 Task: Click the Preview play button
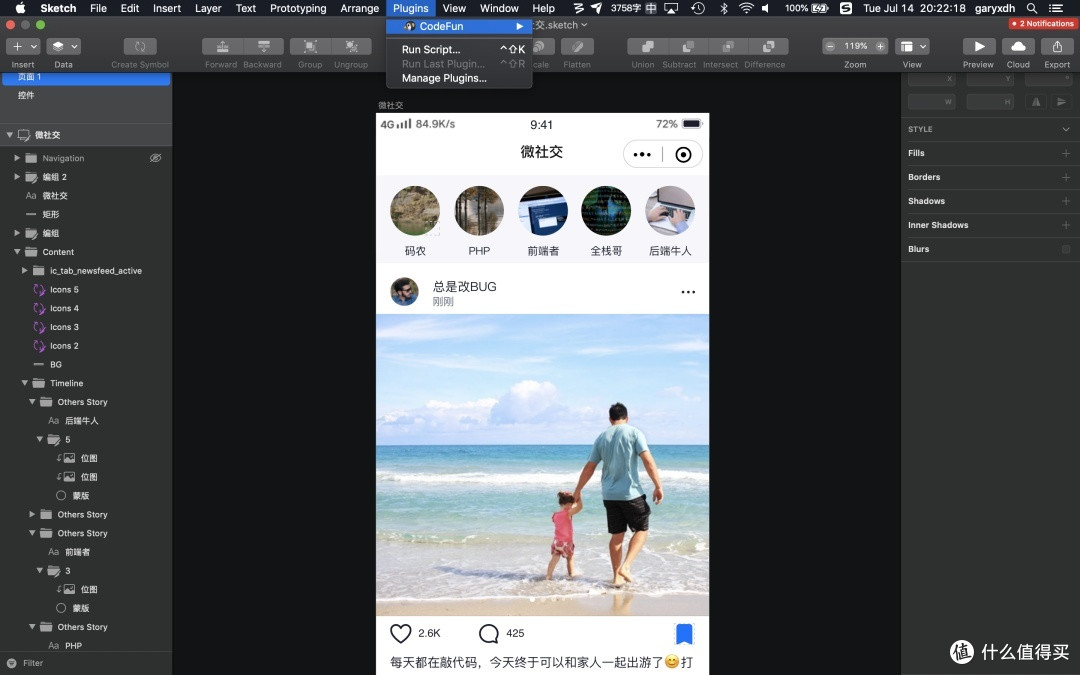click(979, 46)
